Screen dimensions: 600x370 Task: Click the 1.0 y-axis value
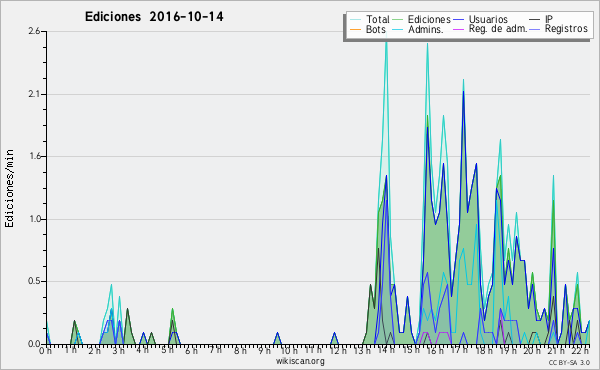pos(34,219)
